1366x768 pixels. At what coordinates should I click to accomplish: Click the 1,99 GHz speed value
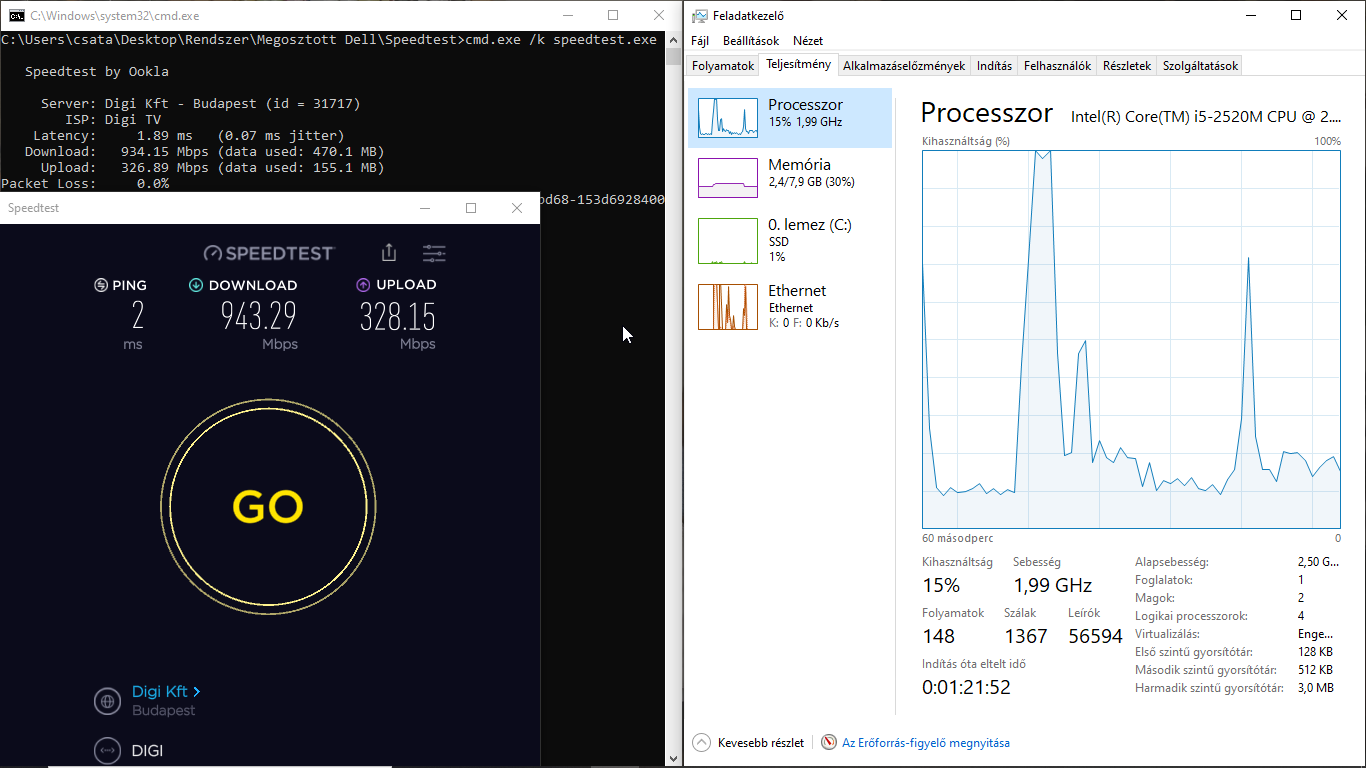click(1052, 585)
